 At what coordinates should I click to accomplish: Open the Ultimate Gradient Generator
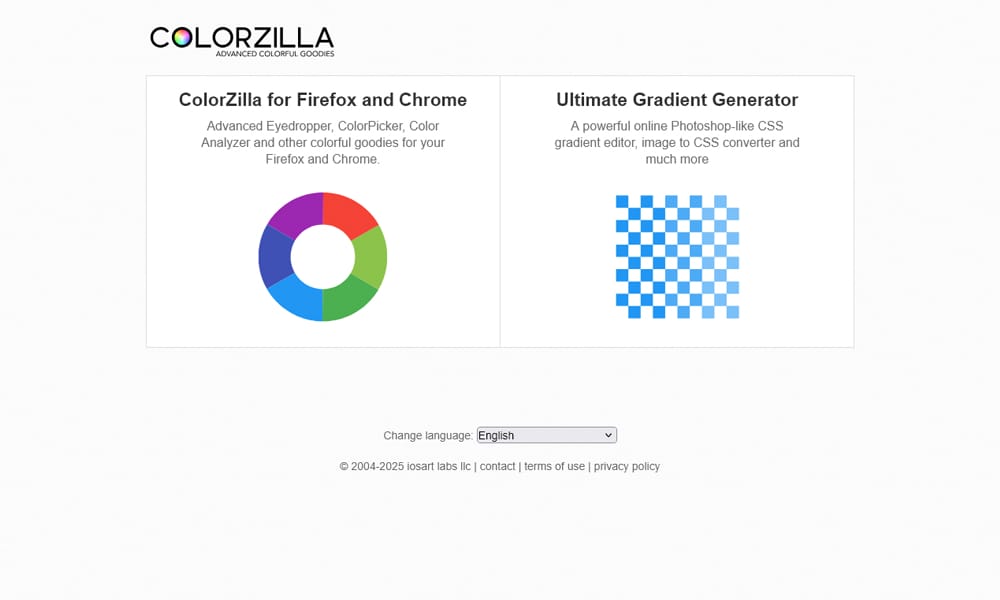(677, 100)
